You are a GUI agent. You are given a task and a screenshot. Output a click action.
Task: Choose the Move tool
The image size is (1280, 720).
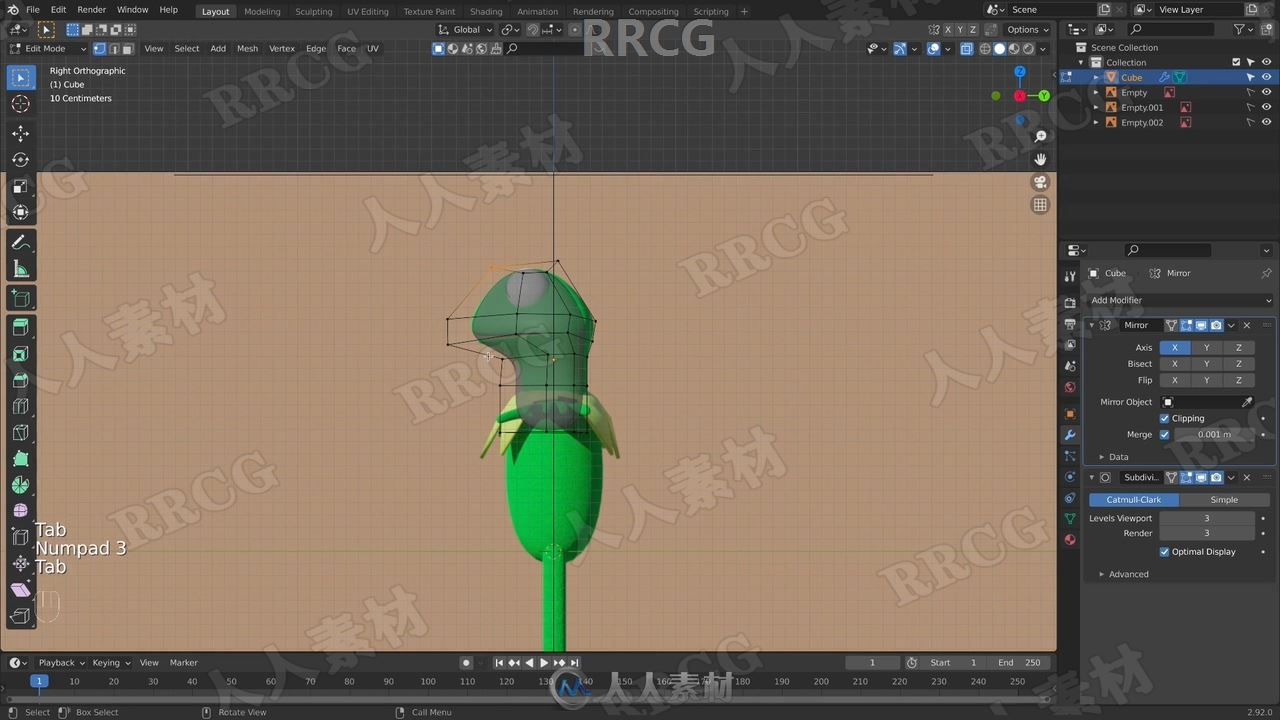point(20,133)
